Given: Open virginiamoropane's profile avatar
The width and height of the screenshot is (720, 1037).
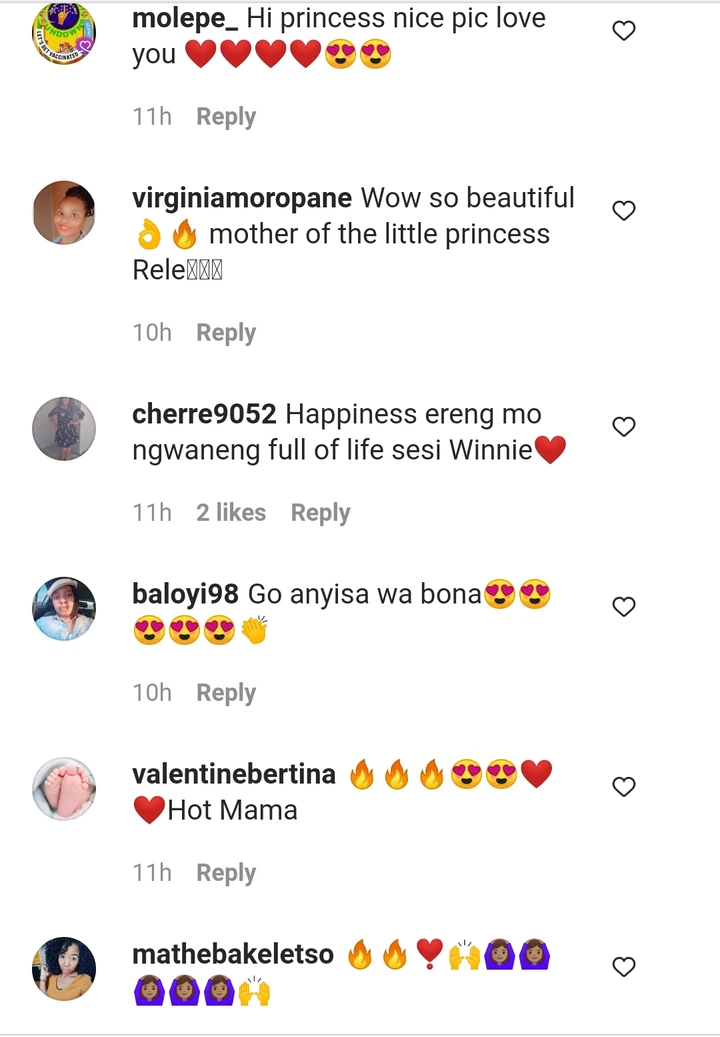Looking at the screenshot, I should (x=64, y=212).
